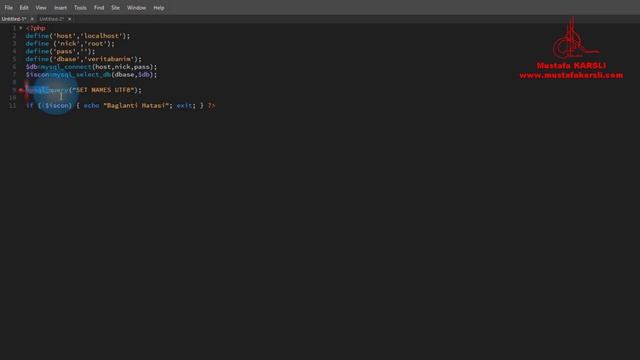Click the 'host' string on line 2

point(64,36)
